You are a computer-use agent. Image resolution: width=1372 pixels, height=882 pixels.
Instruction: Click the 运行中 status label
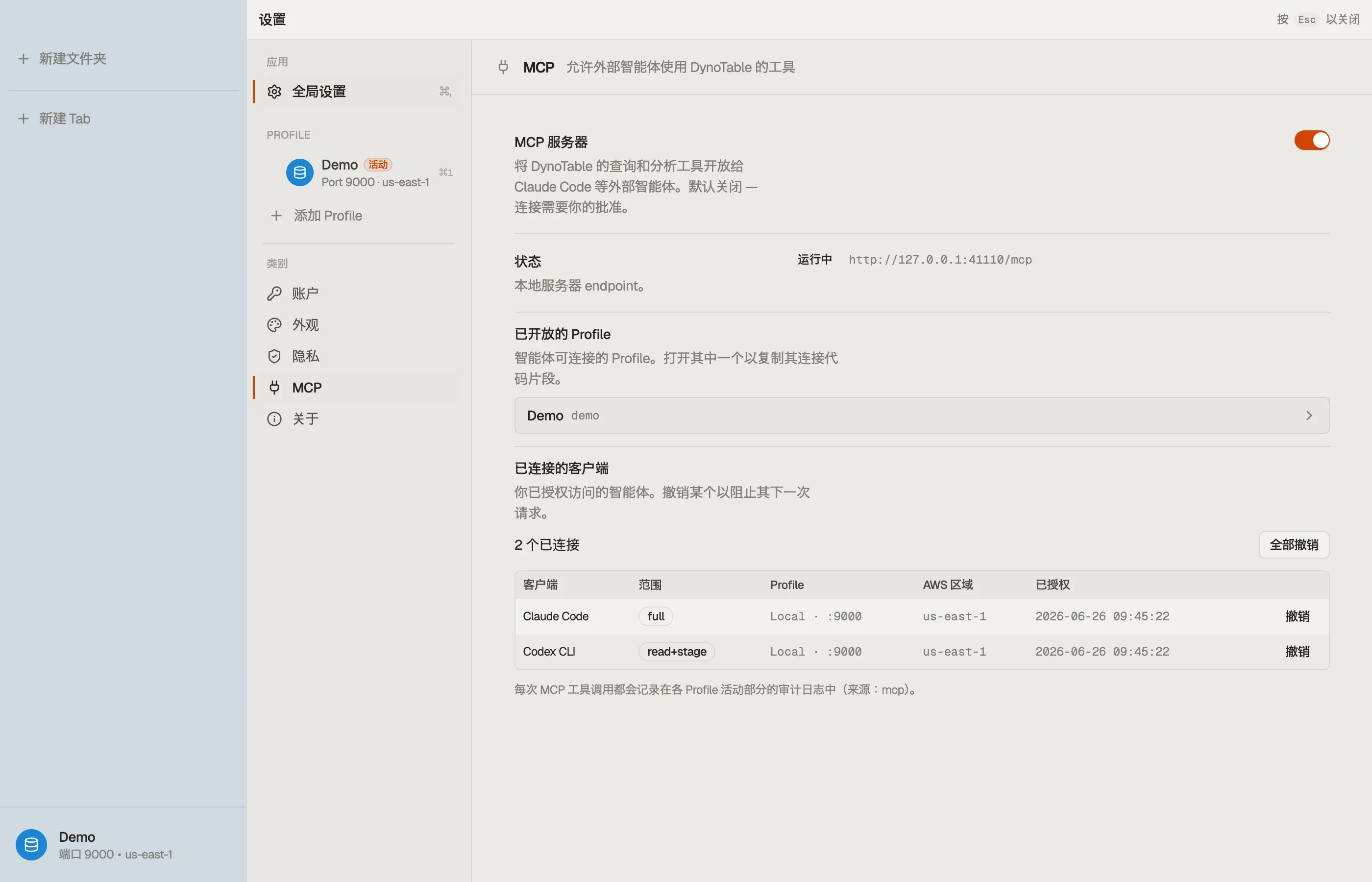pos(814,260)
